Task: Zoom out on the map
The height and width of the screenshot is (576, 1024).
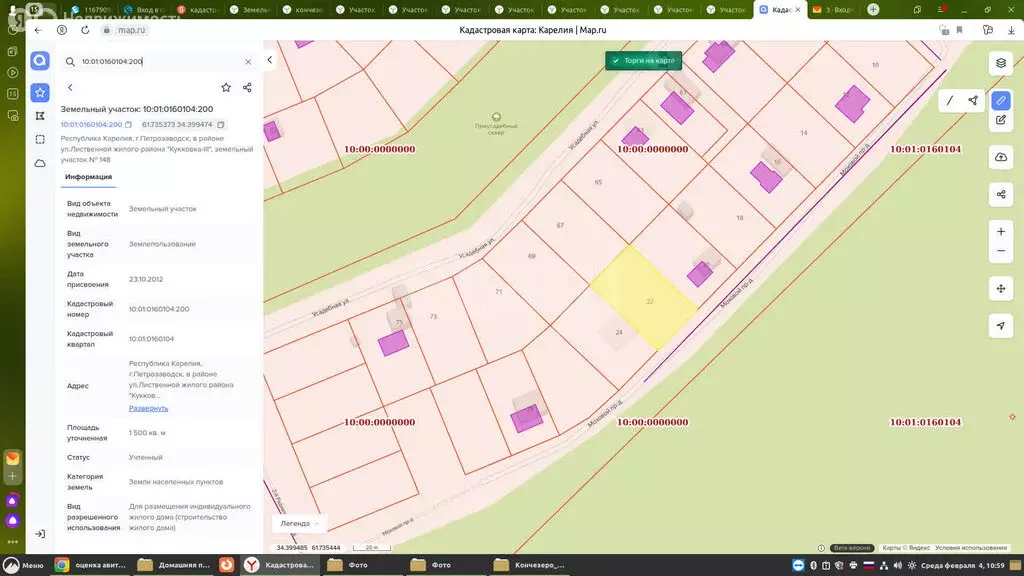Action: (1001, 251)
